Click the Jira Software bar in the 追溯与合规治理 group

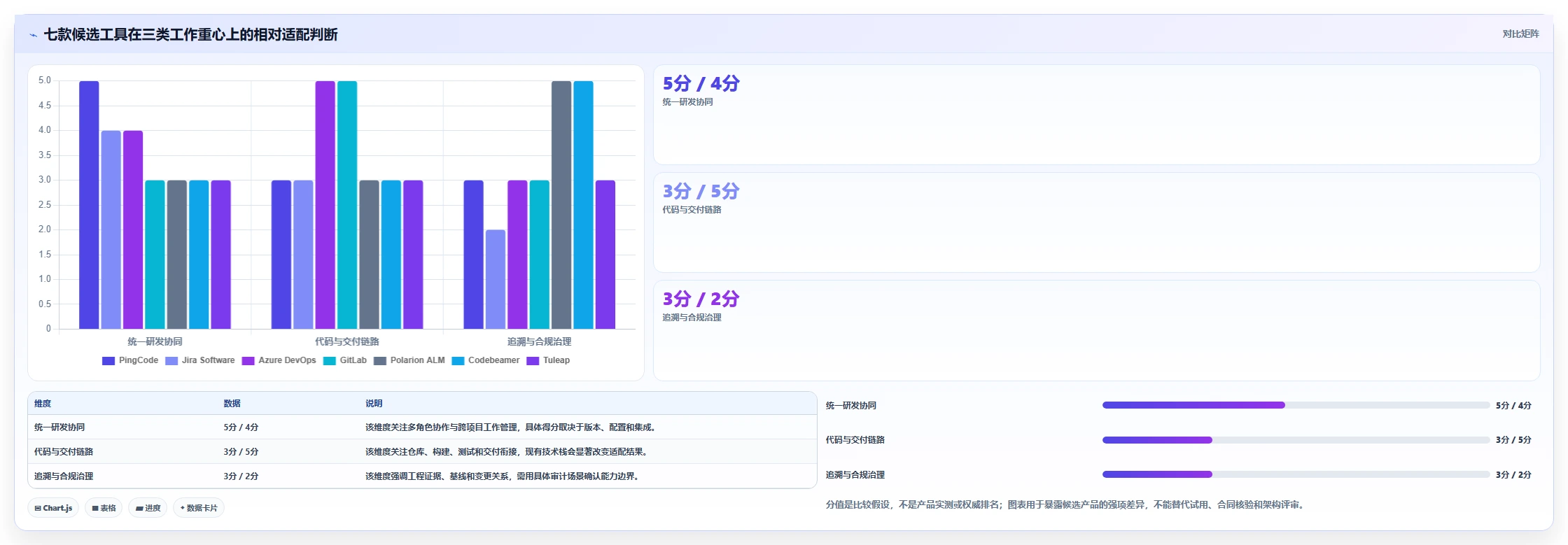coord(496,279)
